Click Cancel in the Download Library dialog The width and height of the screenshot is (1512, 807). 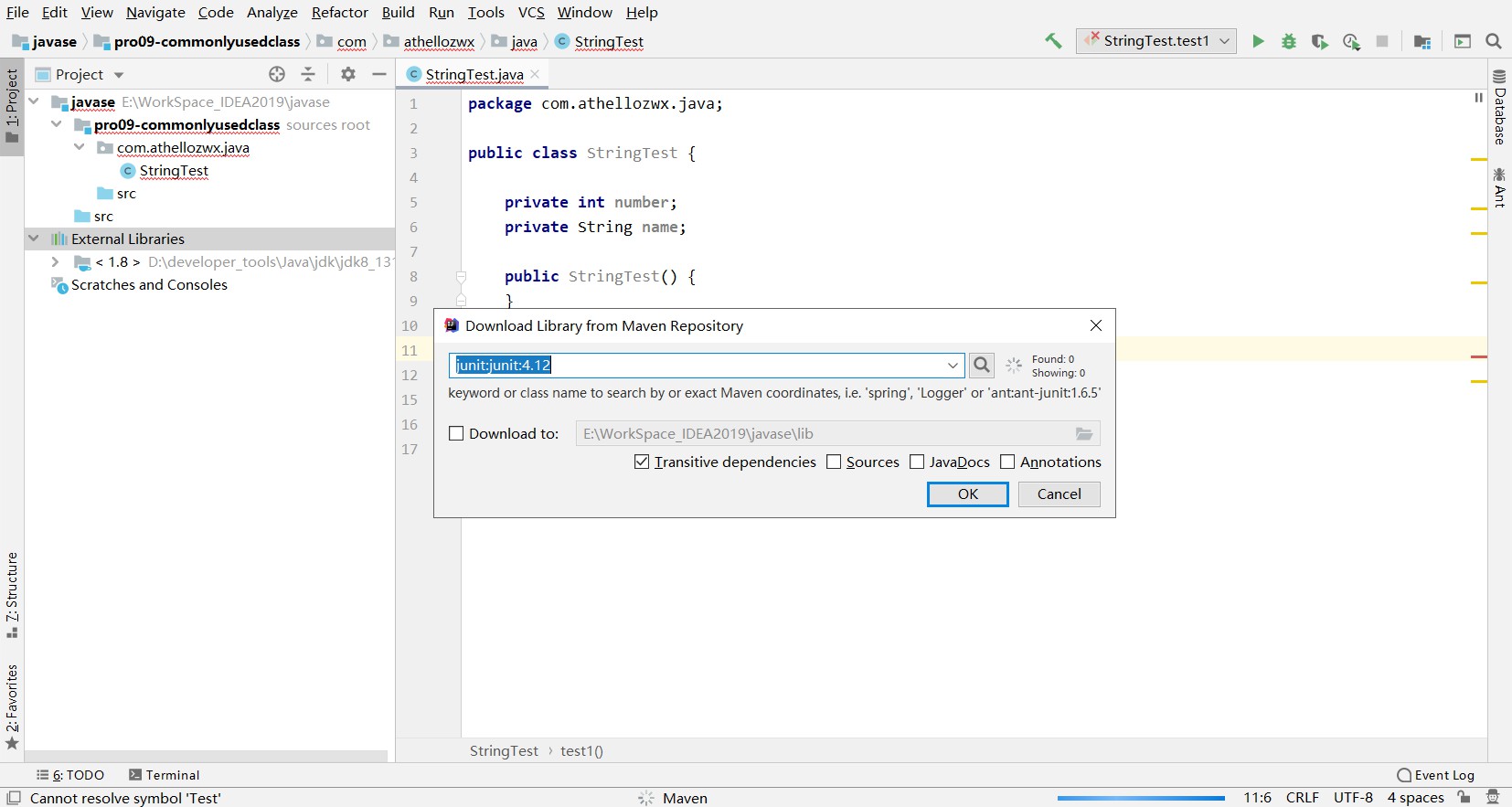[1059, 494]
